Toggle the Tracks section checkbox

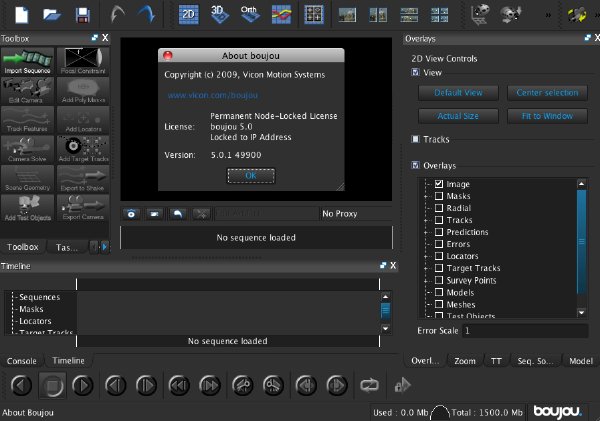pos(415,139)
